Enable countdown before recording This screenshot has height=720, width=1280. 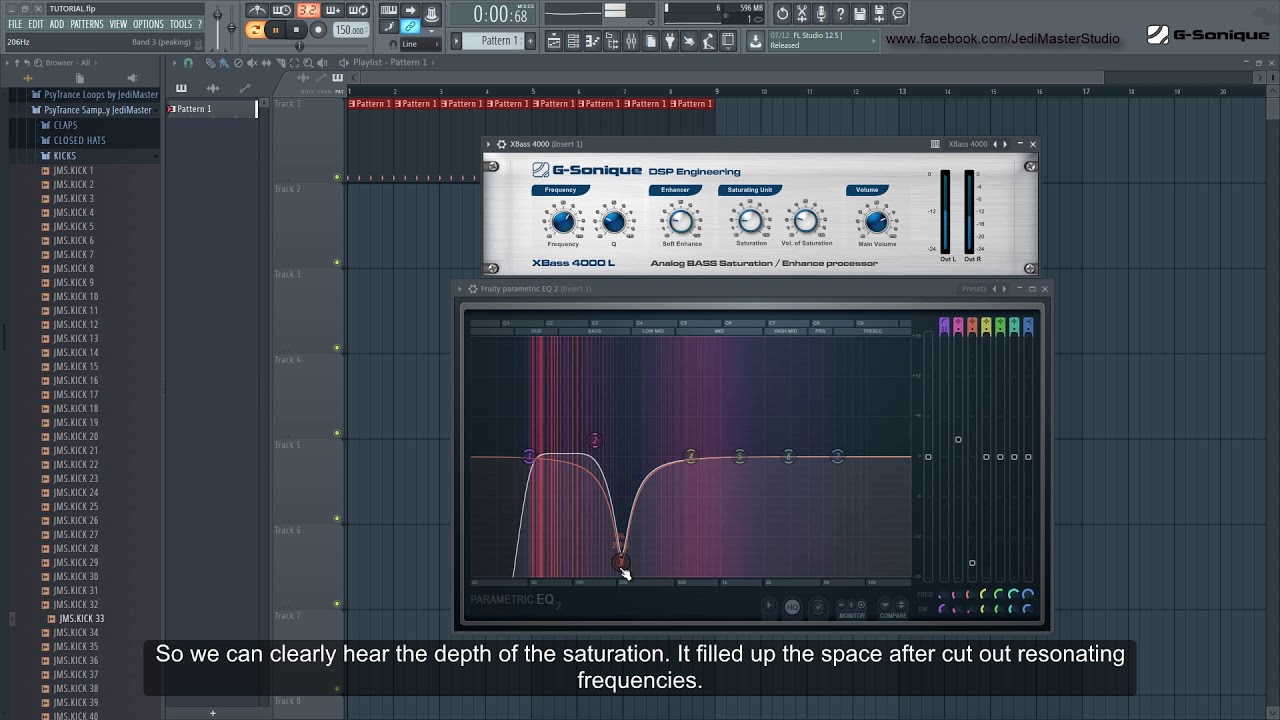coord(308,10)
